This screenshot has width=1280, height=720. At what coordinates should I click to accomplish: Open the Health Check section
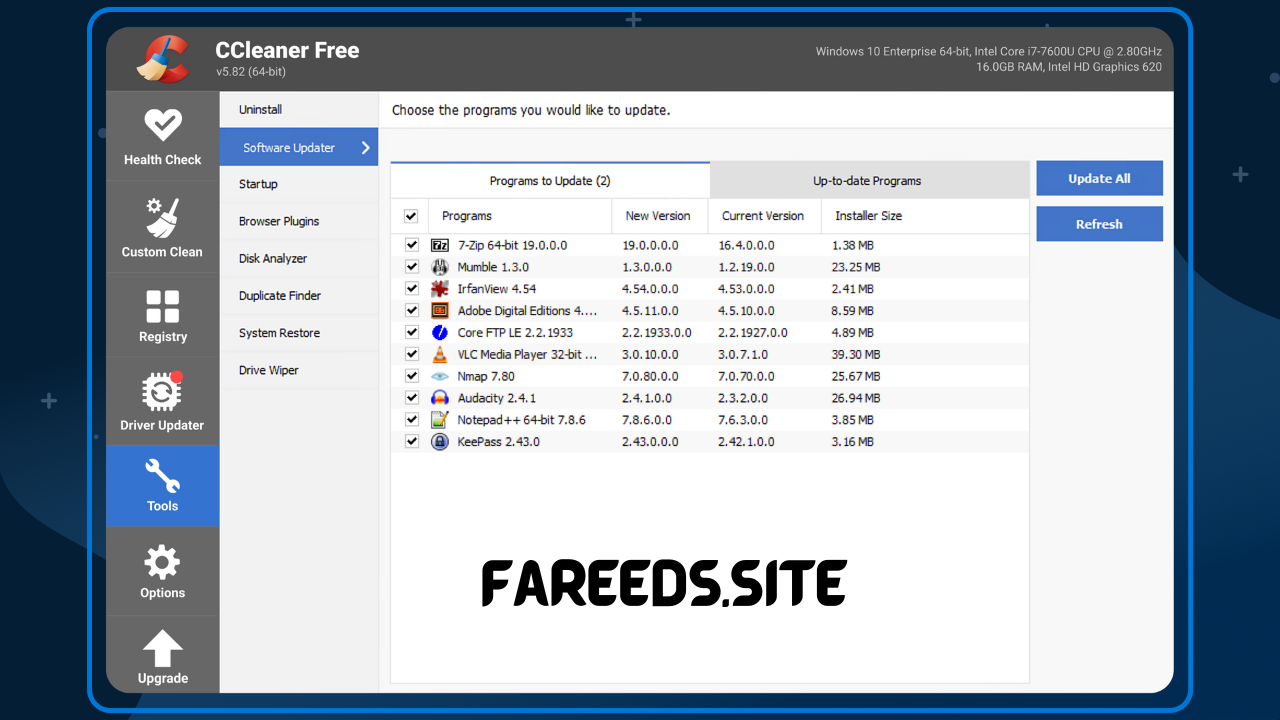coord(162,136)
